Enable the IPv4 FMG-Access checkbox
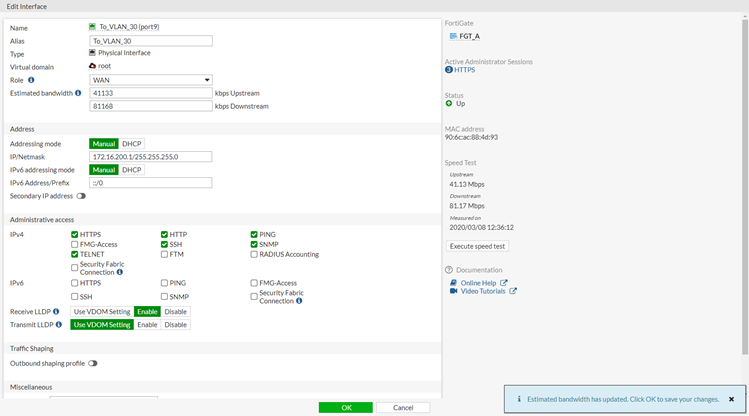The height and width of the screenshot is (416, 749). tap(75, 244)
